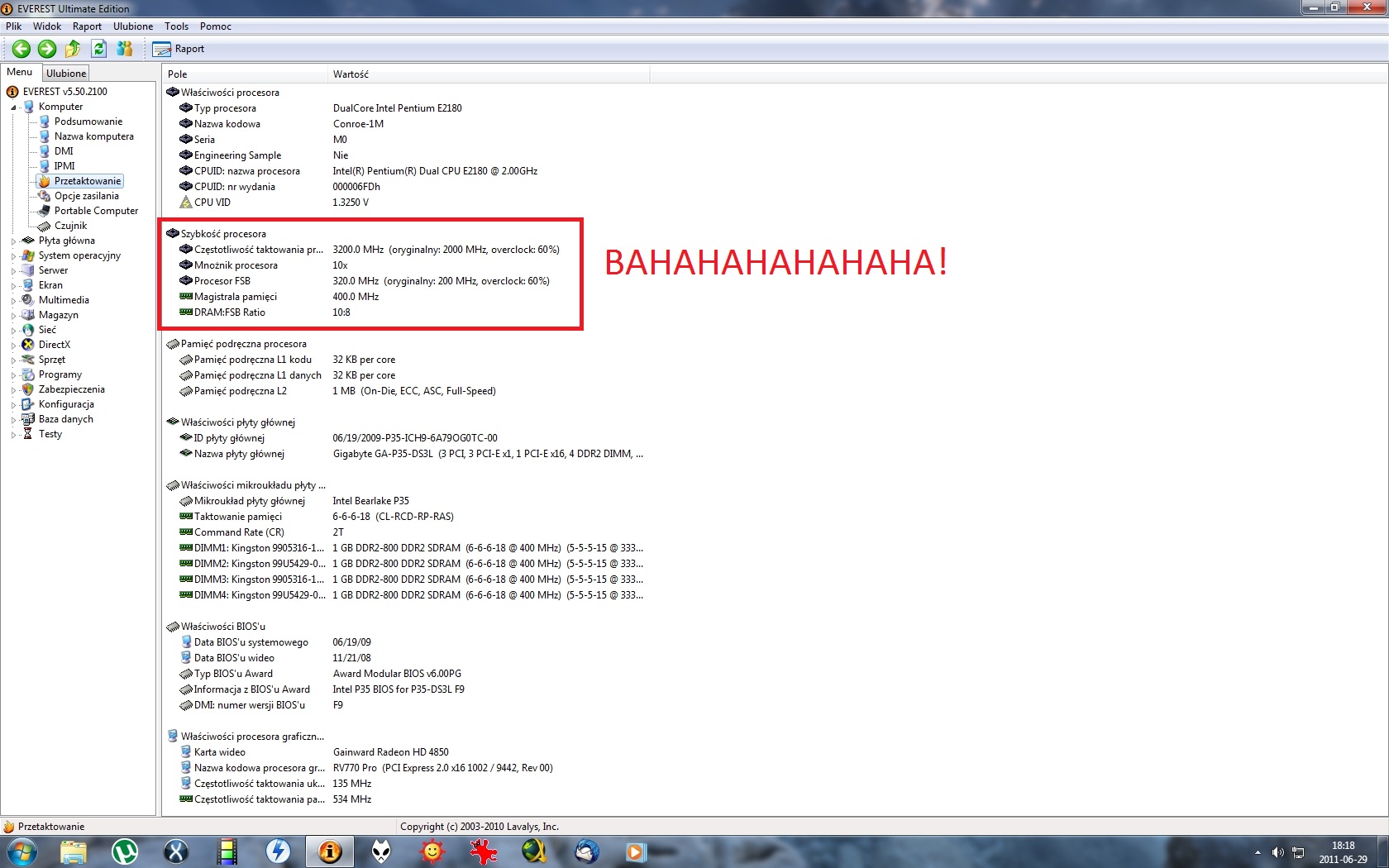Open the media player taskbar icon
Screen dimensions: 1389x868
[636, 851]
